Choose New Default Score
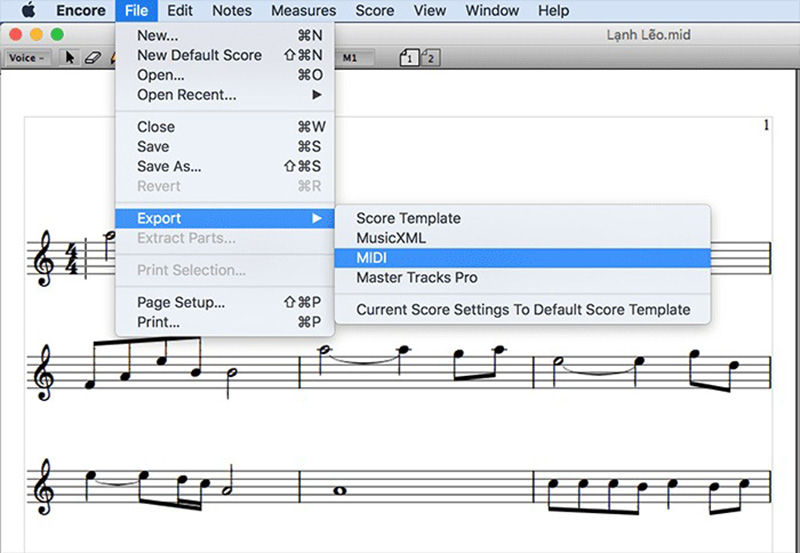 click(225, 55)
